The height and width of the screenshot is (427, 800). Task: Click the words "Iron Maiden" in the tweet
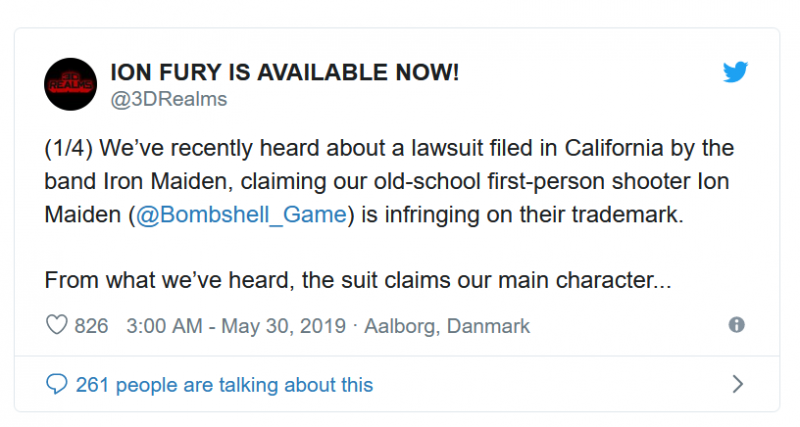coord(165,182)
